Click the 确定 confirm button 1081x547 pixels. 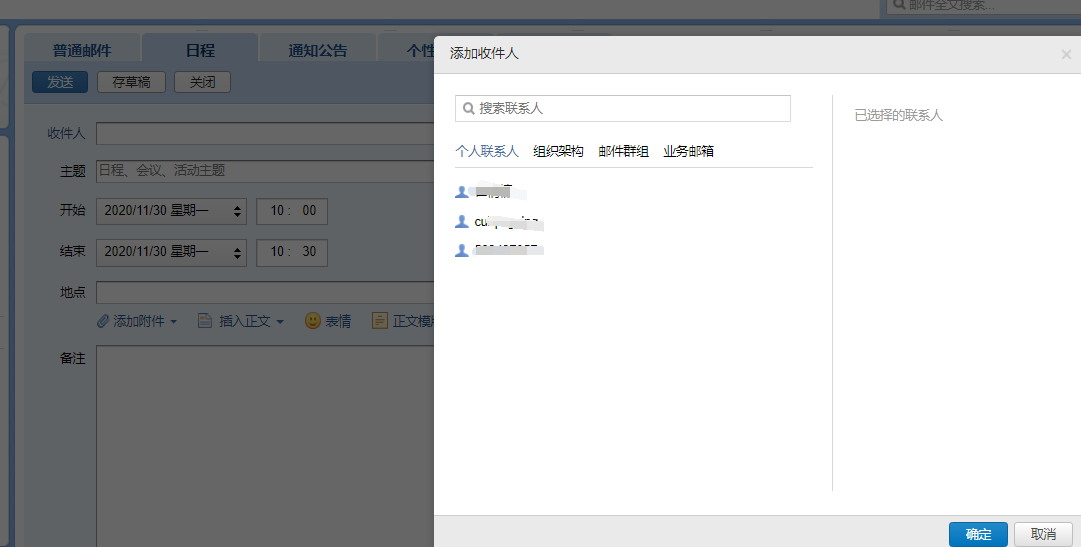coord(978,534)
